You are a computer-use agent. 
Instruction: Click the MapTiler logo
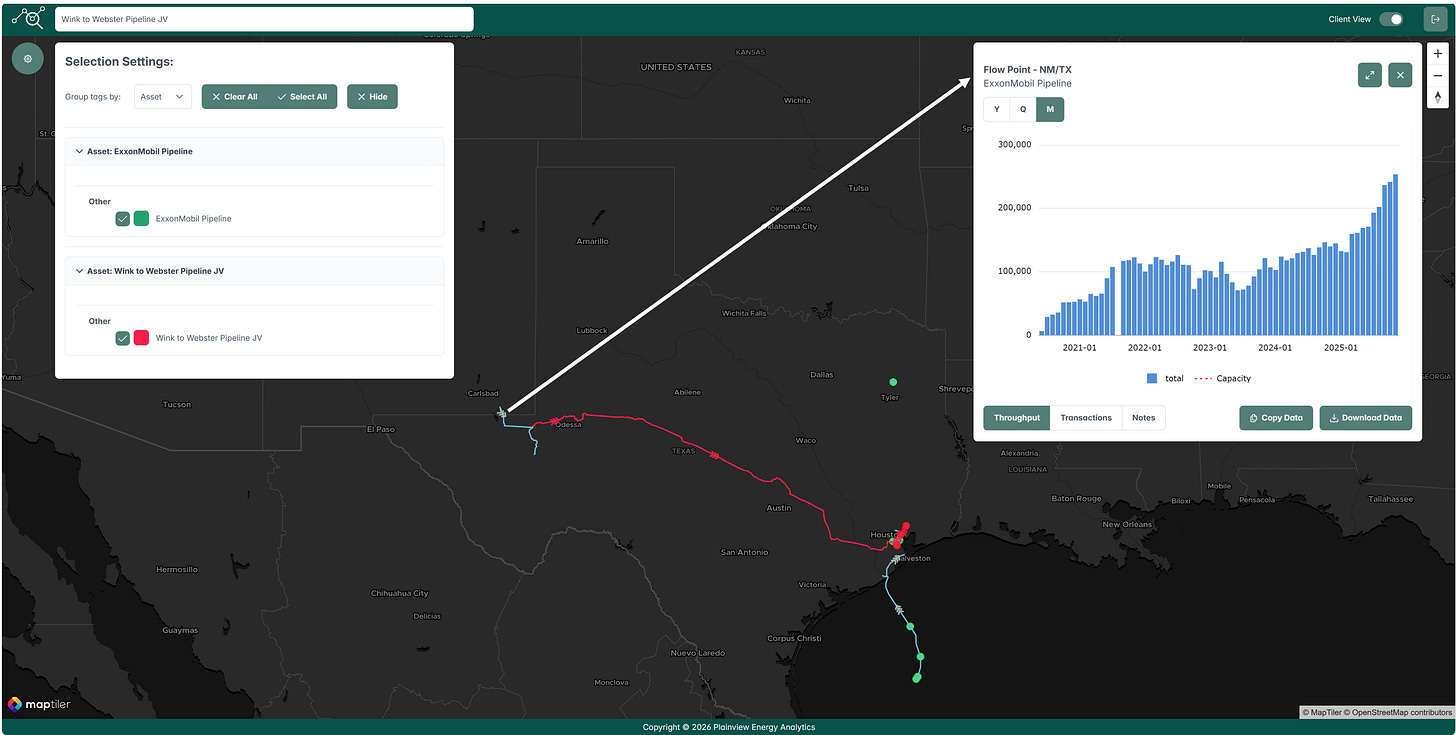point(39,704)
